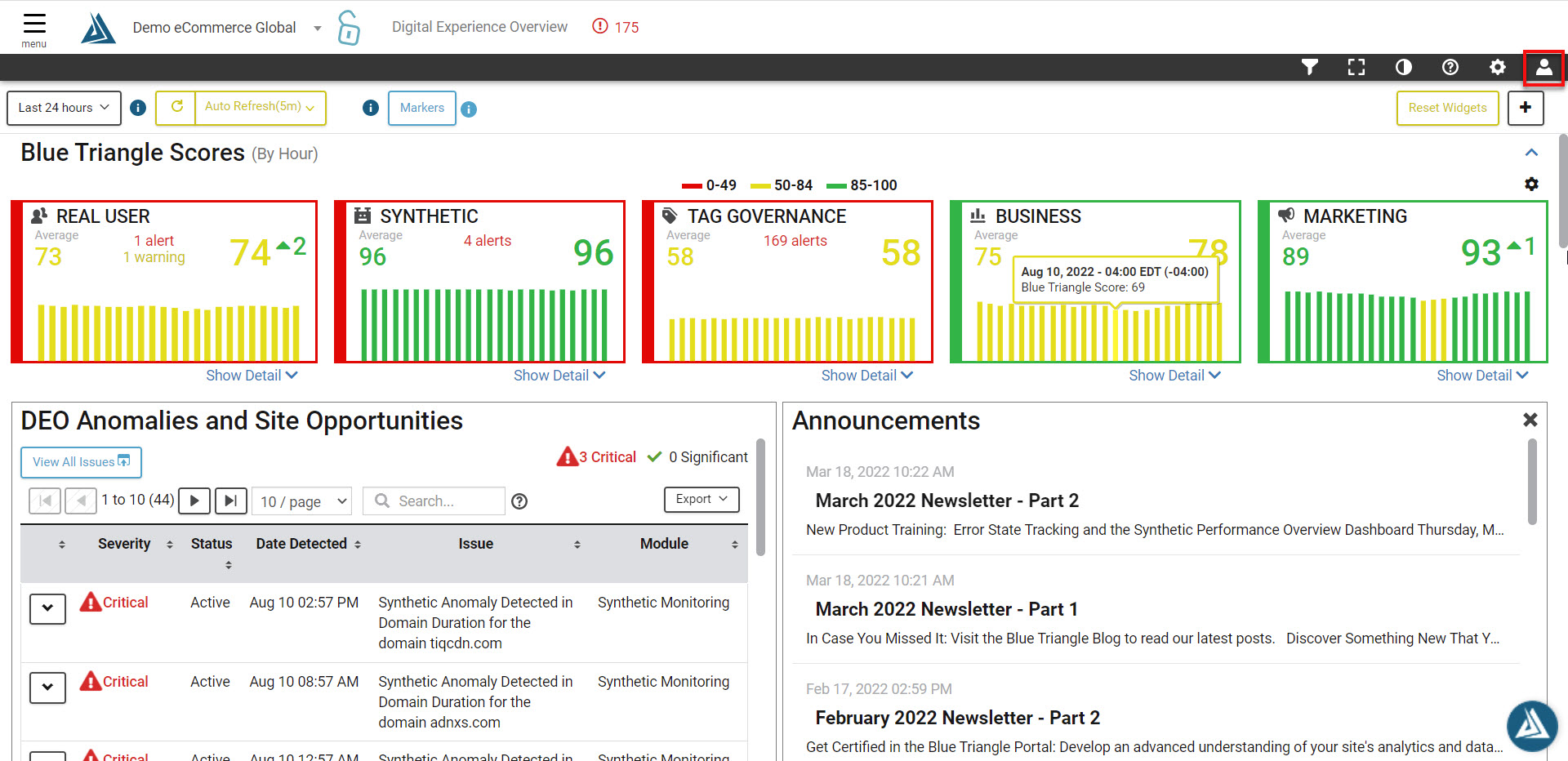Click the Markers button
This screenshot has height=761, width=1568.
tap(422, 108)
